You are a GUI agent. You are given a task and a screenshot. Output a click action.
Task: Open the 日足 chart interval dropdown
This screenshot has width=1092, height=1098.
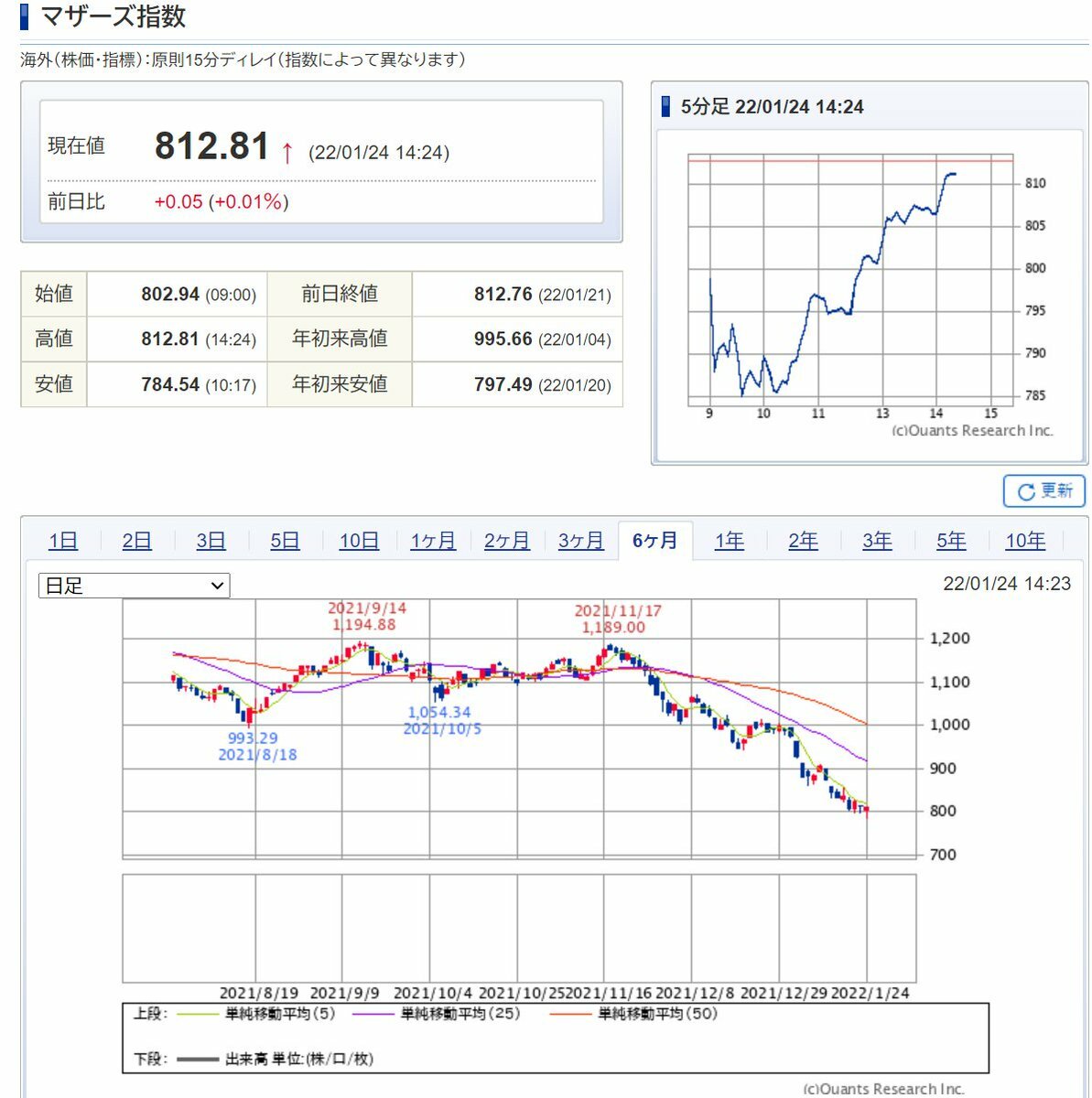point(135,586)
